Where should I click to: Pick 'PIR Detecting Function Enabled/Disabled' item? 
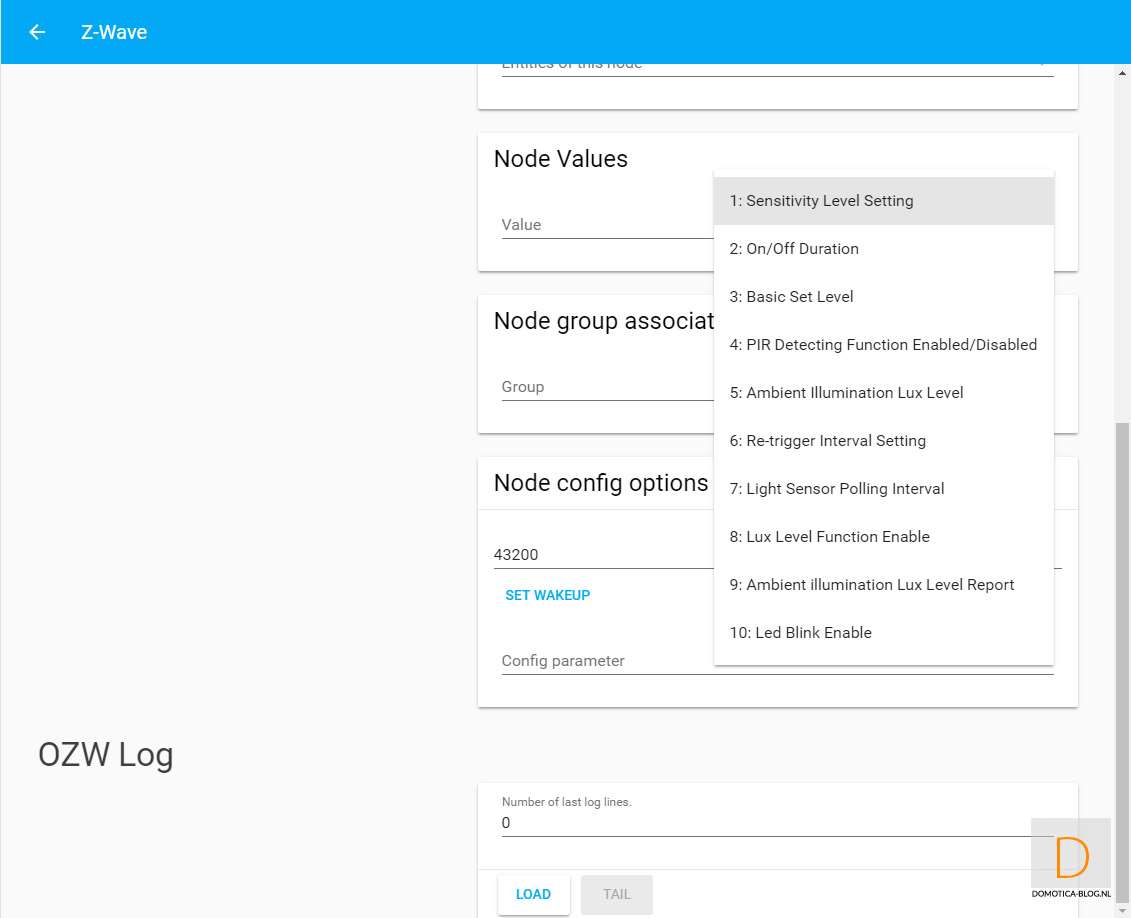pos(883,345)
